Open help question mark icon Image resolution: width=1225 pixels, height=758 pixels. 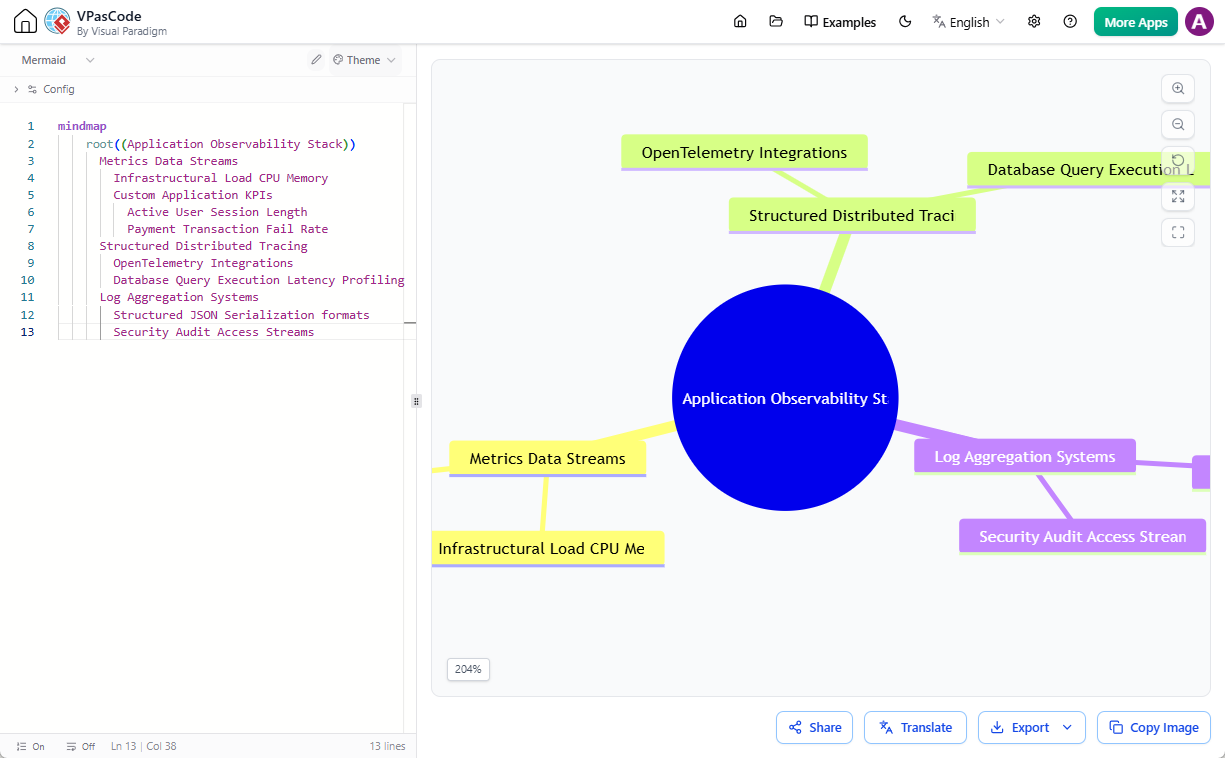[x=1070, y=22]
